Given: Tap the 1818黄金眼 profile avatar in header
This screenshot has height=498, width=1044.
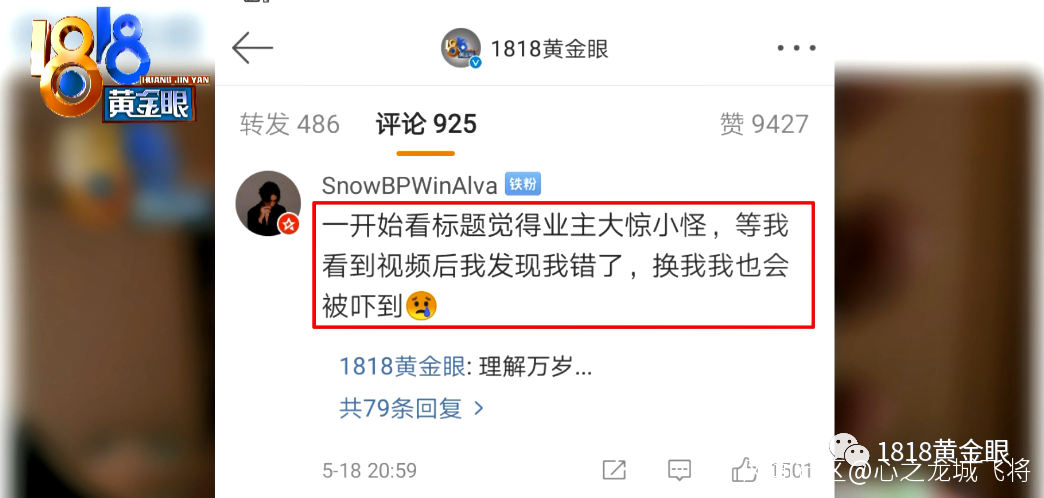Looking at the screenshot, I should pyautogui.click(x=461, y=48).
